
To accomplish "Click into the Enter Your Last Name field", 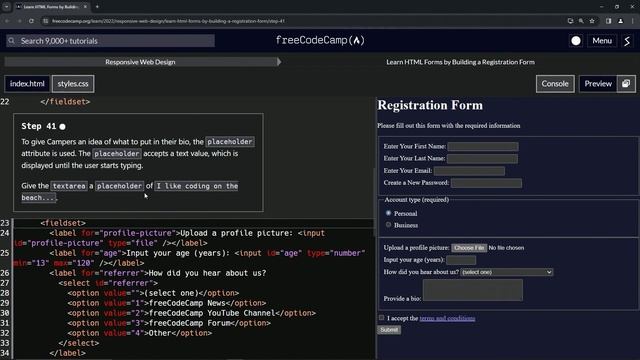I will click(x=482, y=158).
